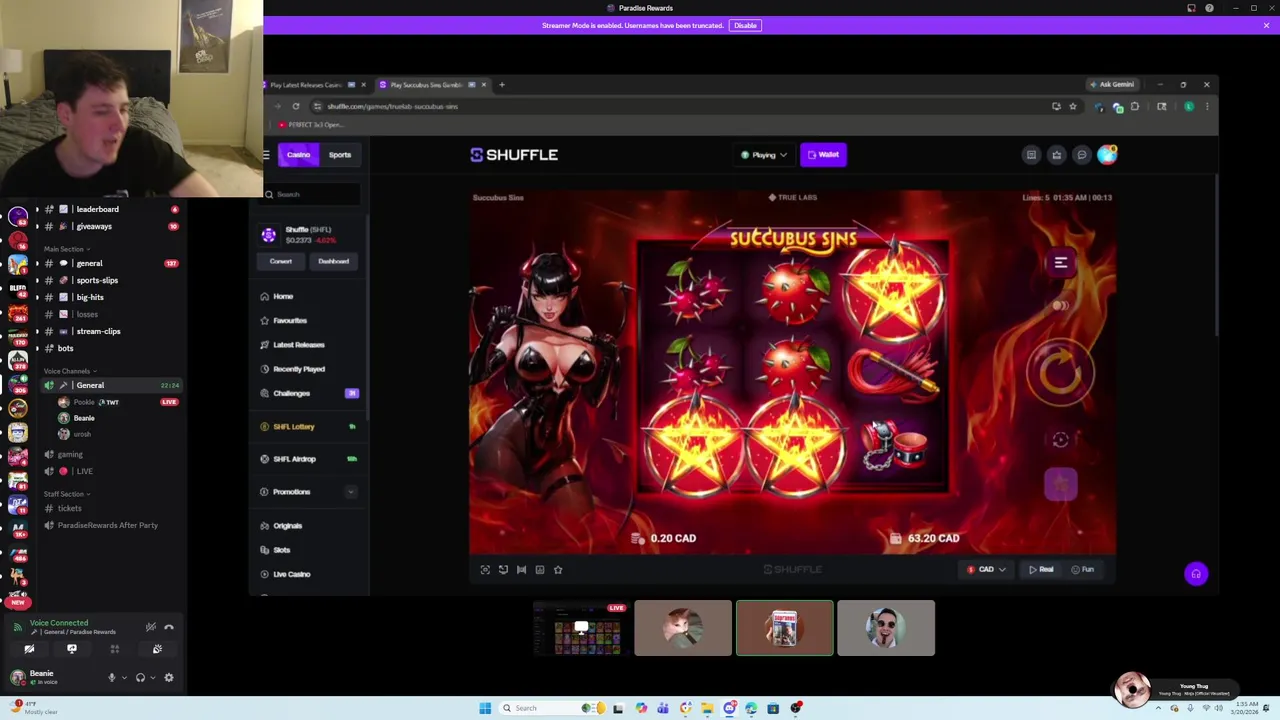
Task: Open Favourites in Shuffle sidebar
Action: (x=290, y=321)
